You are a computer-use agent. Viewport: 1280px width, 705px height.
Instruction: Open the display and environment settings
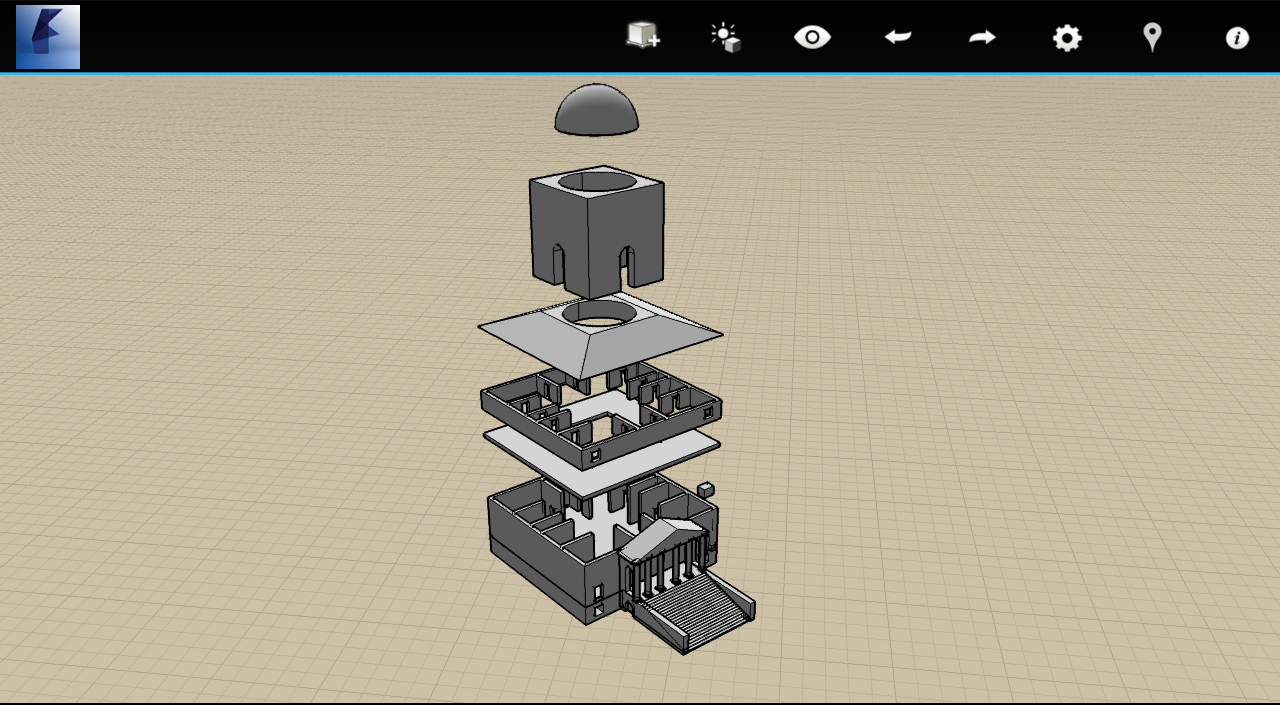[725, 37]
